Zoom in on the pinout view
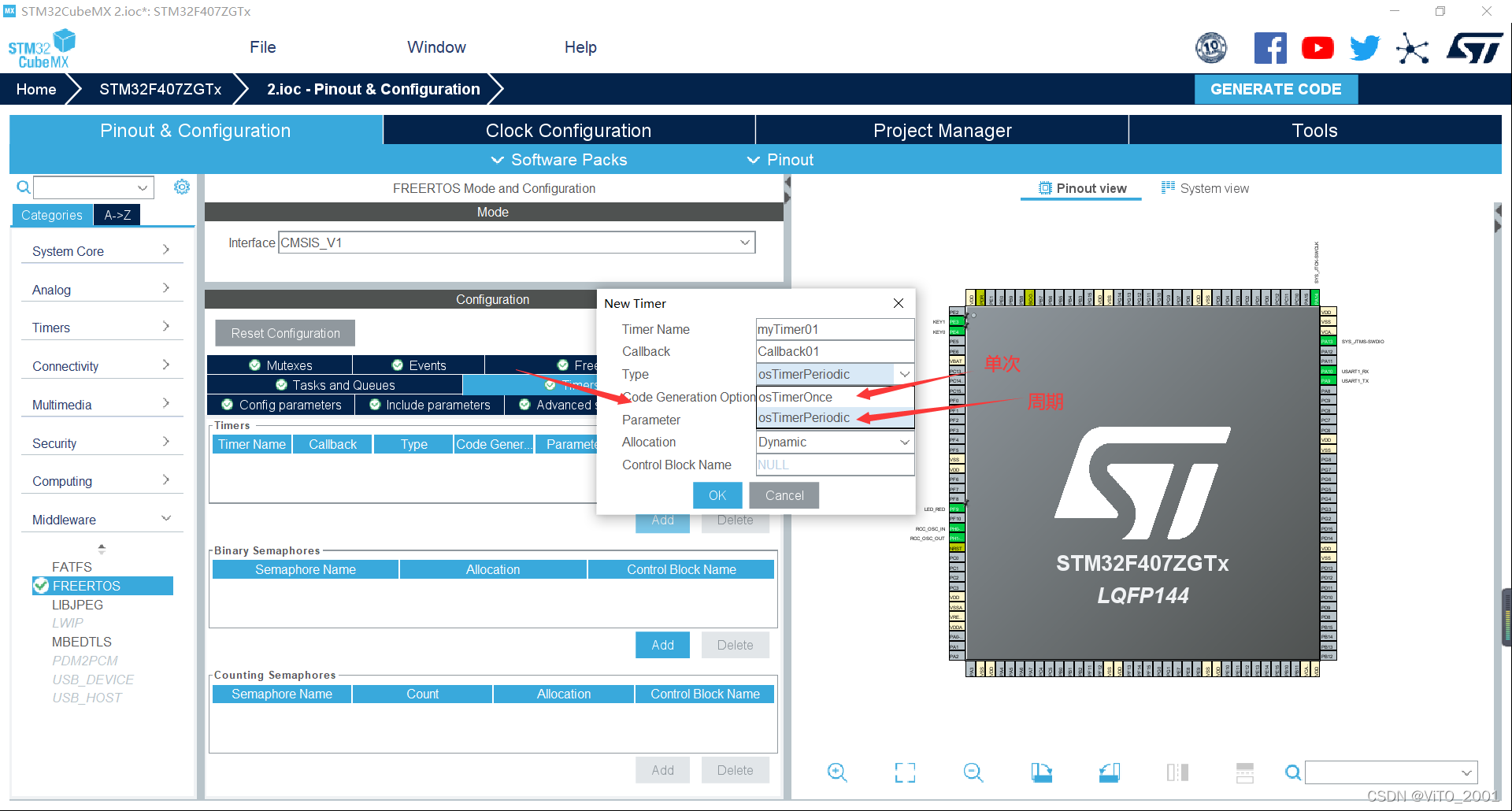This screenshot has height=811, width=1512. [x=837, y=772]
